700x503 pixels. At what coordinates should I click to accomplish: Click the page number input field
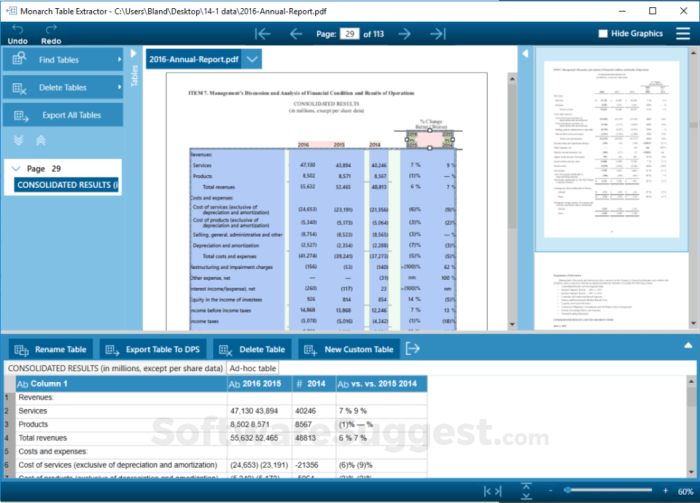[350, 34]
